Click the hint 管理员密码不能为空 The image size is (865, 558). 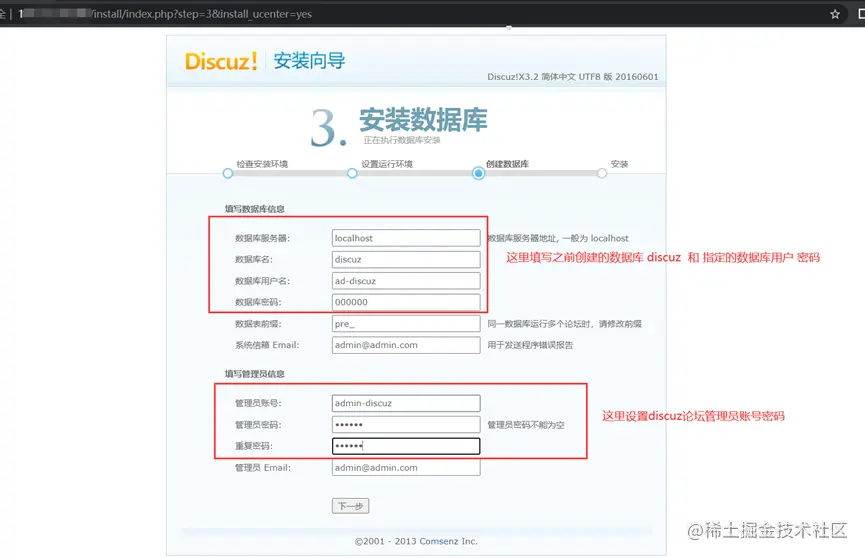point(526,425)
